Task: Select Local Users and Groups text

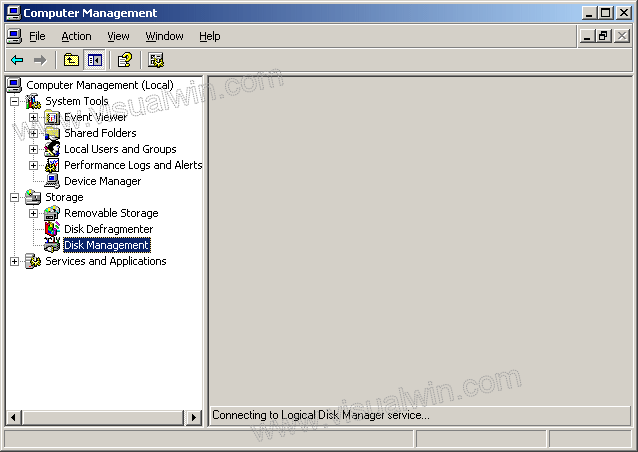Action: pos(120,149)
